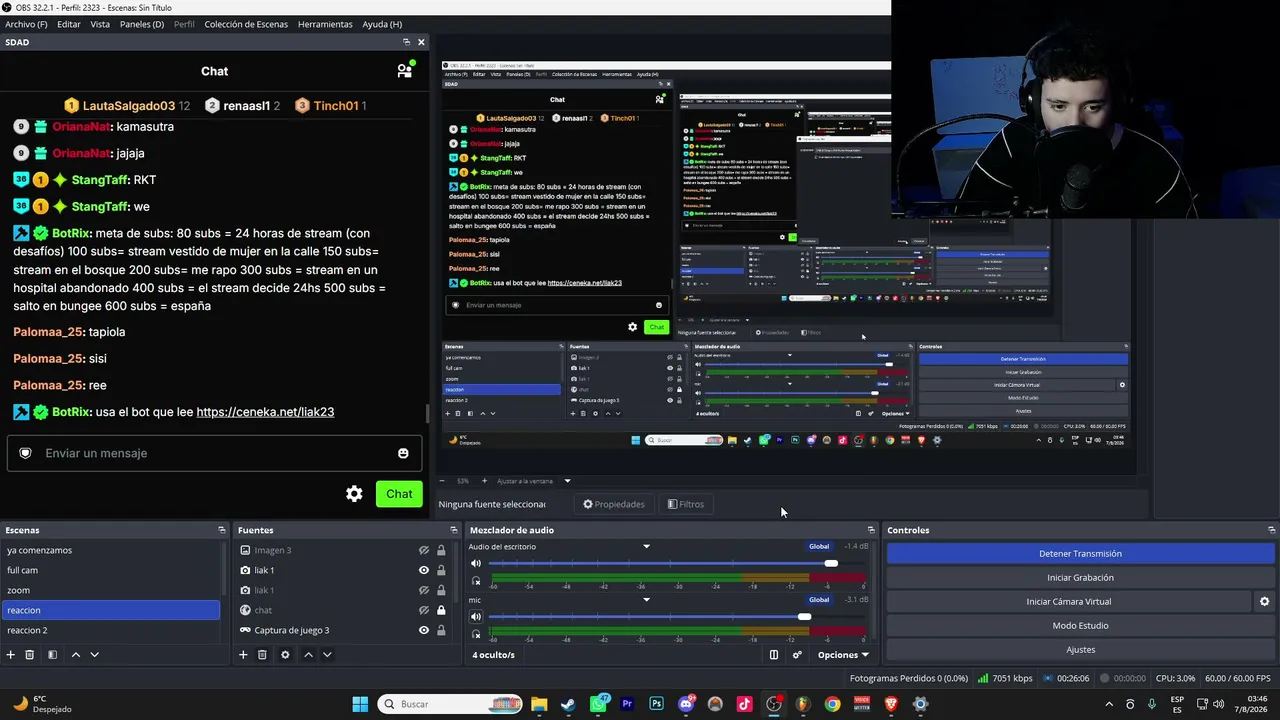The height and width of the screenshot is (720, 1280).
Task: Open scene filters icon in Escenas panel
Action: click(x=52, y=655)
